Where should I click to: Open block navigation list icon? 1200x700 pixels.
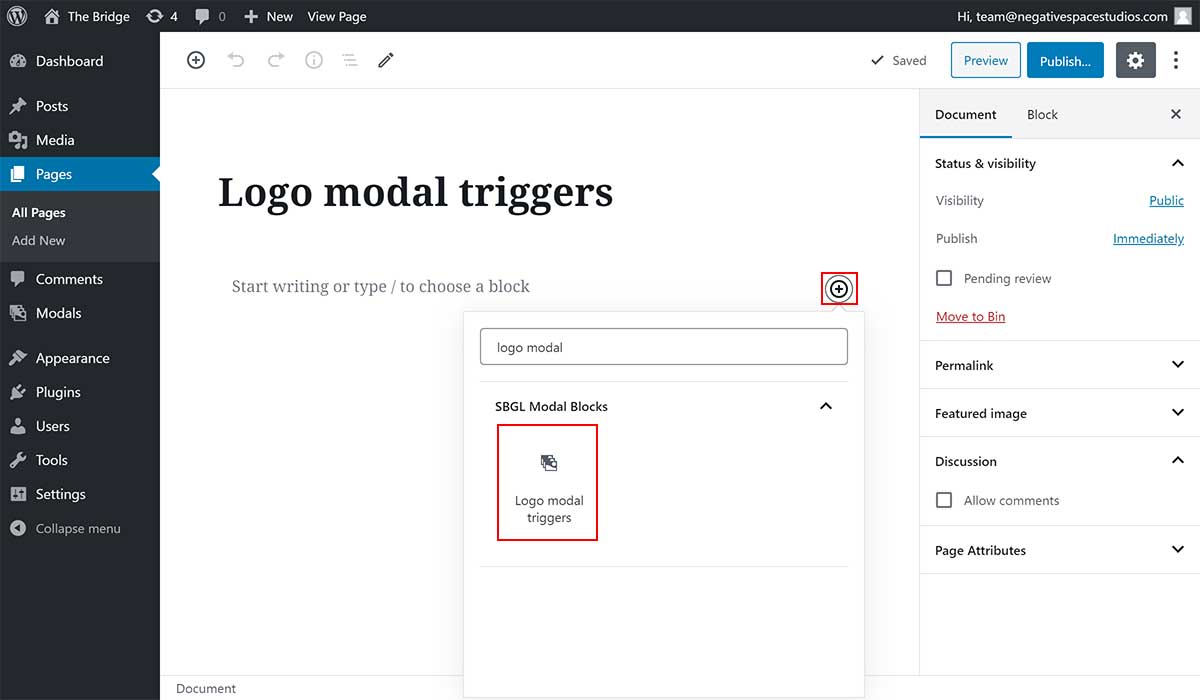tap(350, 60)
